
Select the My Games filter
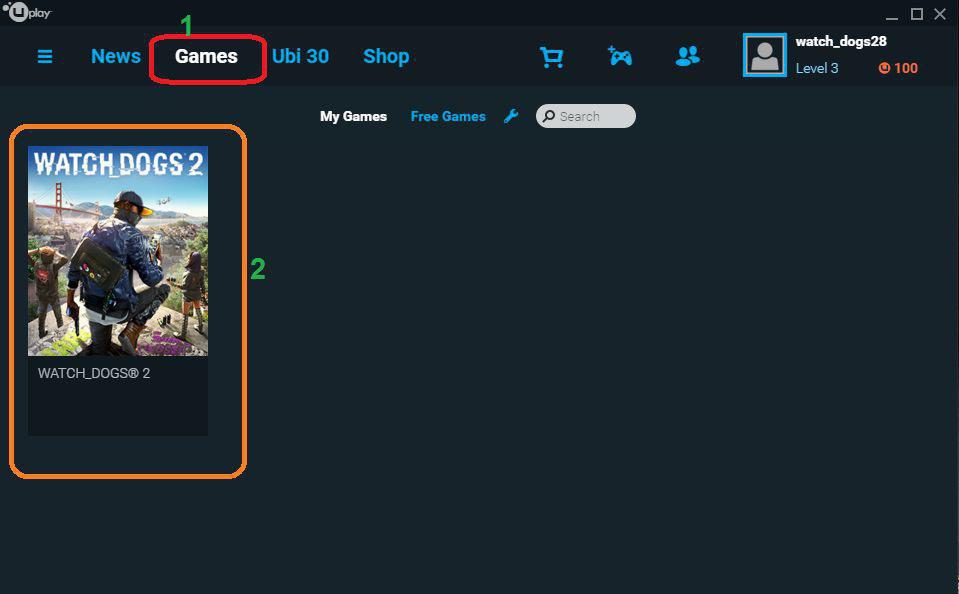353,116
